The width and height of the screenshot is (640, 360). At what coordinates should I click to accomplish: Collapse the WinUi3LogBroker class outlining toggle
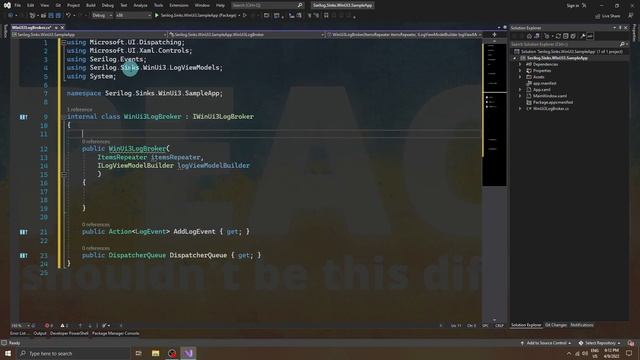coord(64,117)
